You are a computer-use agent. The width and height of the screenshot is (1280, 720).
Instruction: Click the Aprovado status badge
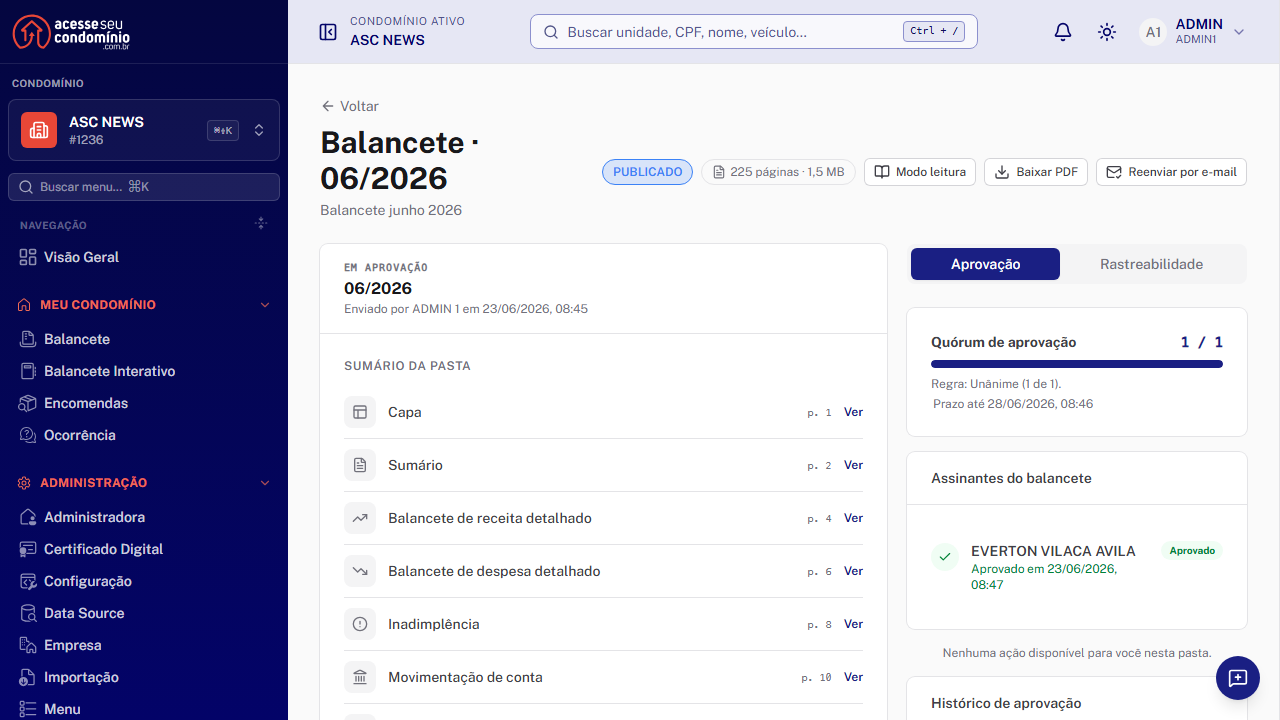[x=1192, y=551]
